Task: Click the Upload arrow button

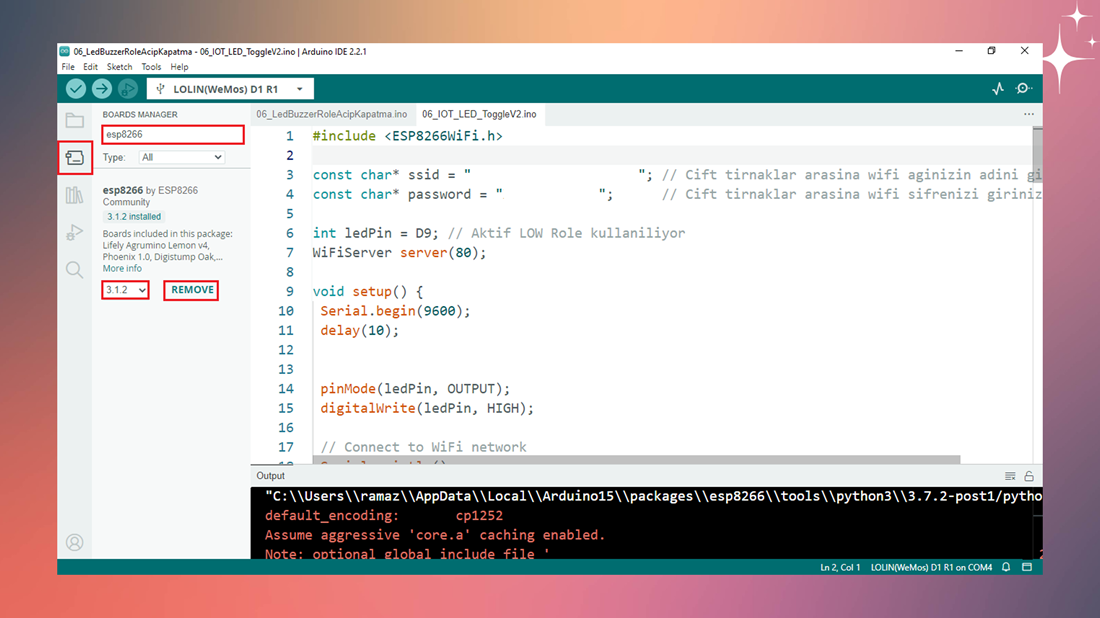Action: point(102,88)
